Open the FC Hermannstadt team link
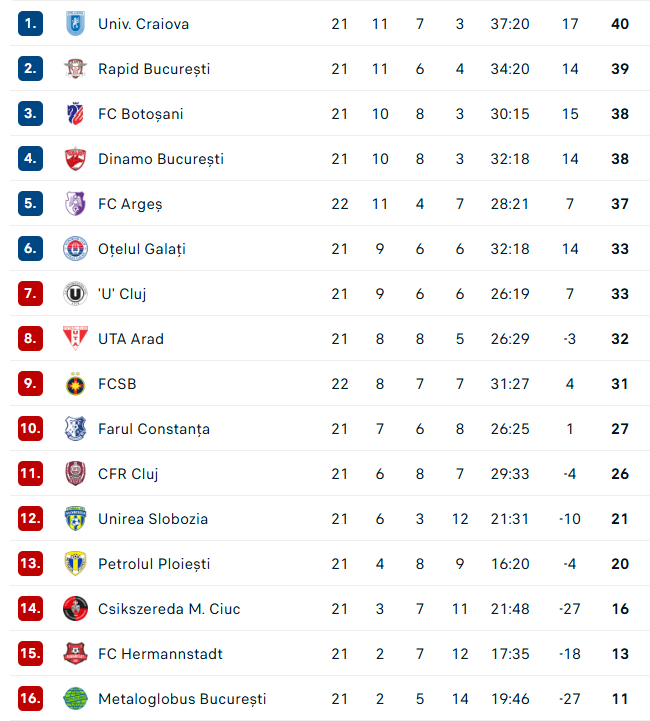The image size is (650, 721). click(160, 654)
